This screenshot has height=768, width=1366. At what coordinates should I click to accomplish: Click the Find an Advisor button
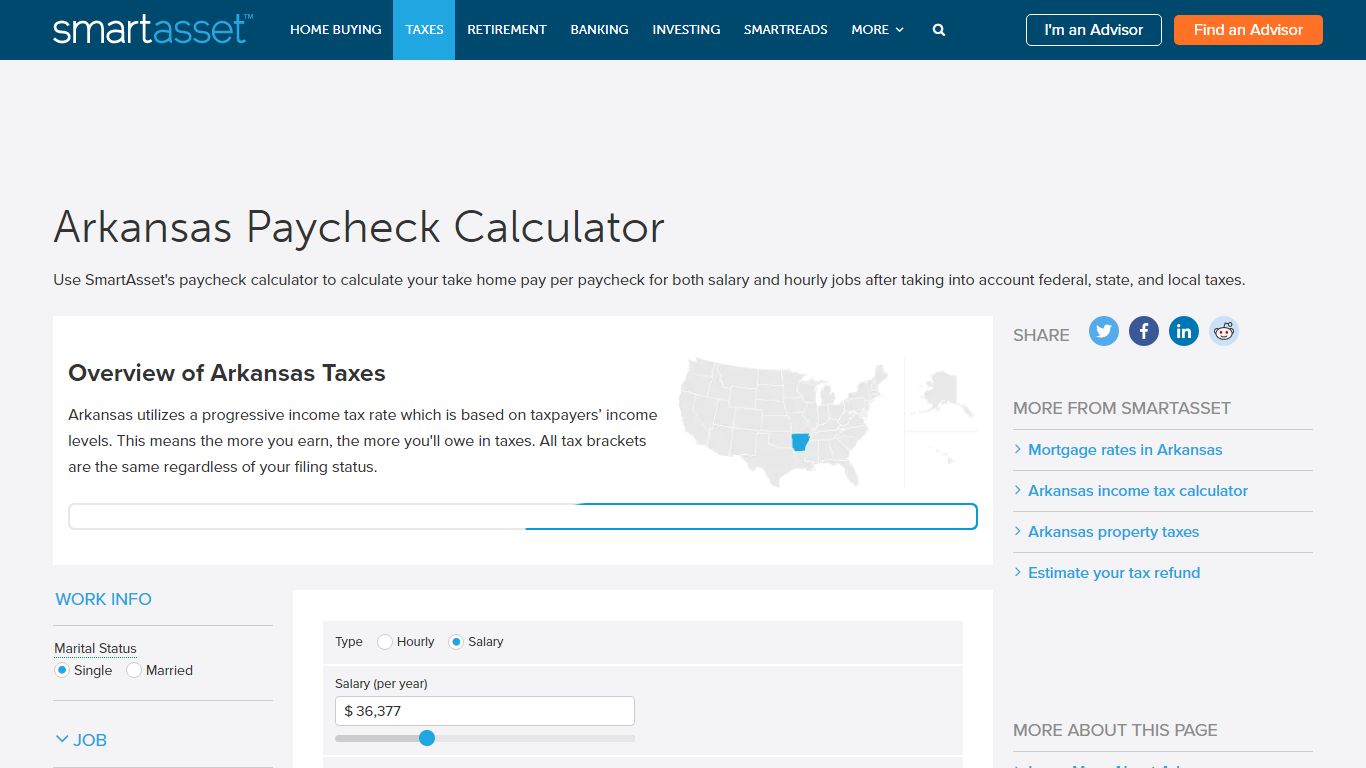1248,30
